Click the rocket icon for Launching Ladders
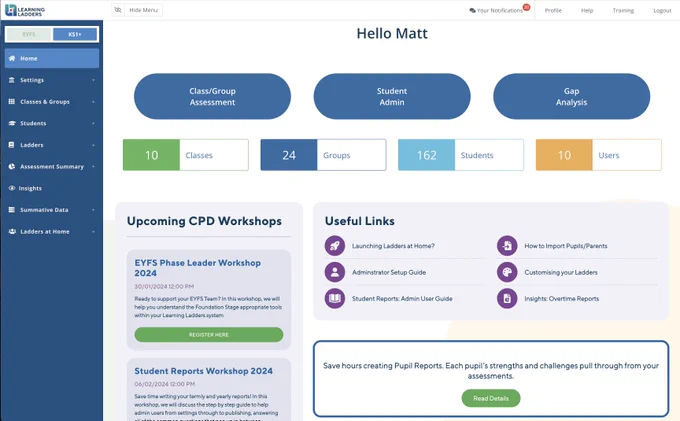 point(335,246)
